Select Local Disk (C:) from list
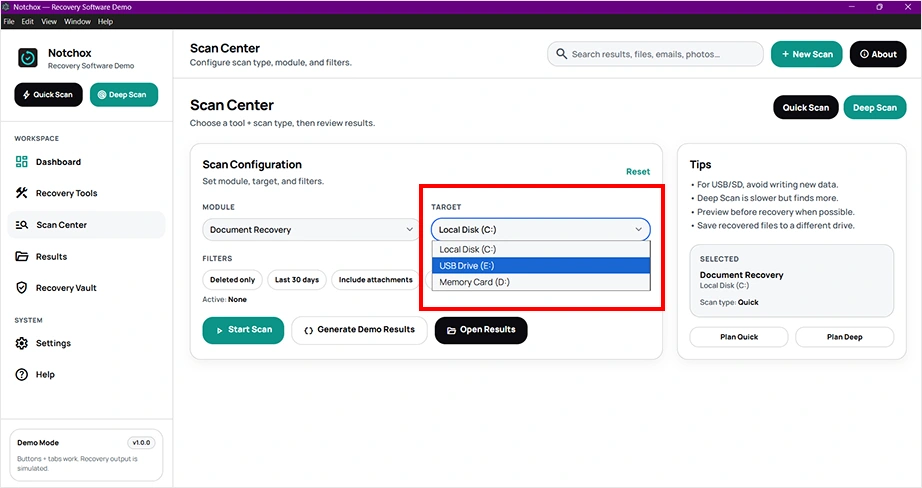 [x=541, y=249]
